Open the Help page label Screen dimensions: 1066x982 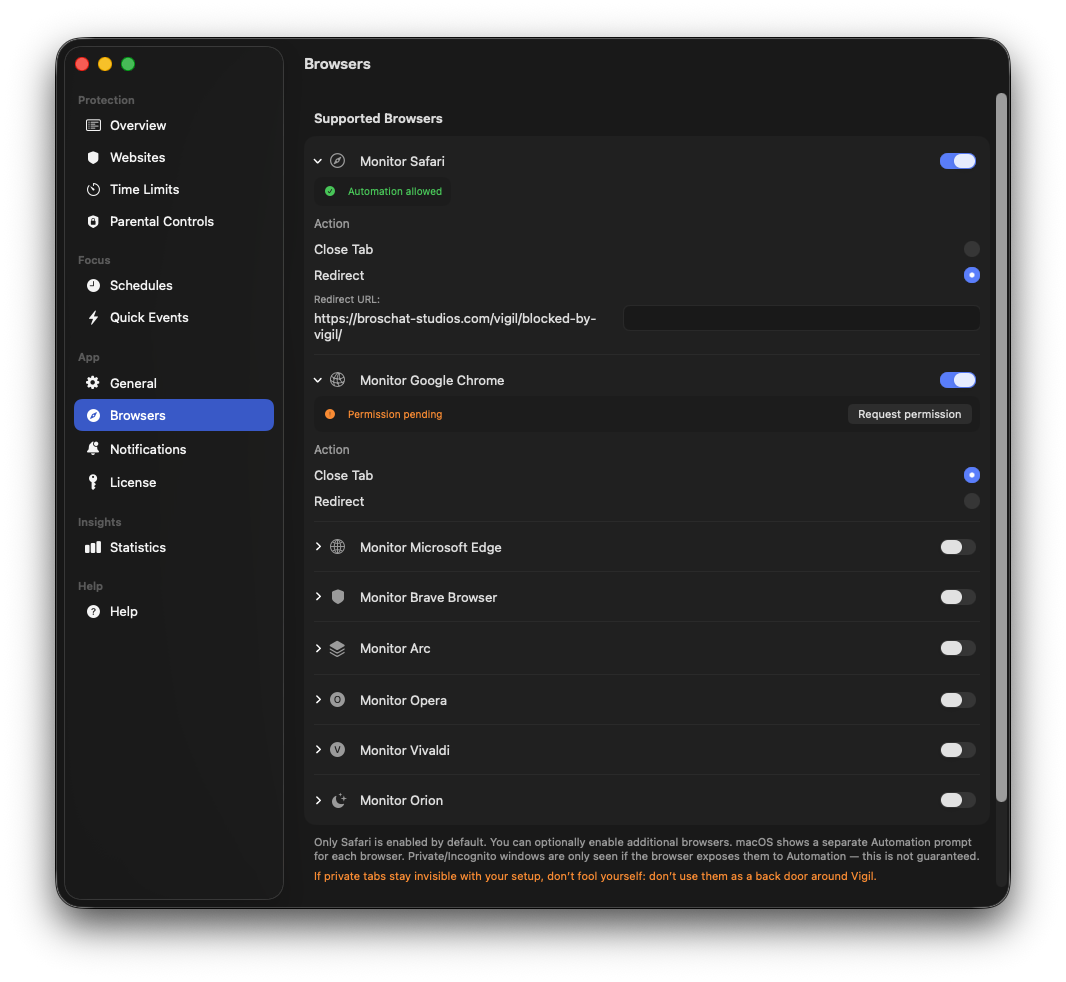point(124,611)
